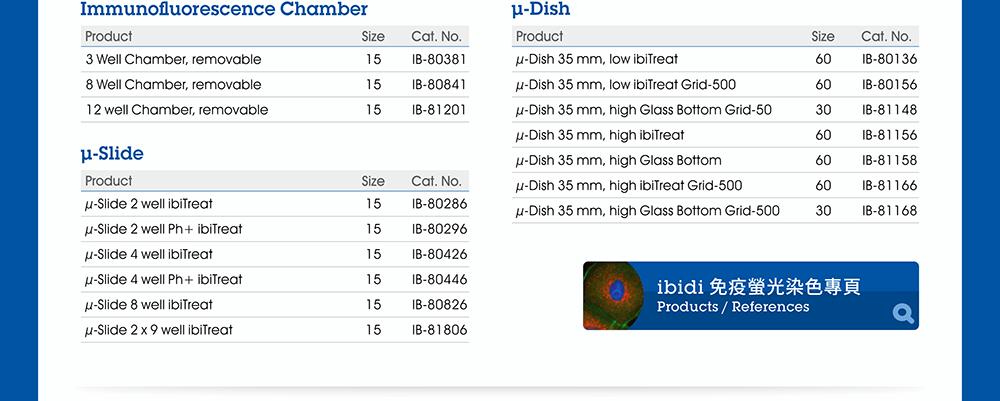
Task: Click the μ-Dish section heading
Action: [x=541, y=10]
